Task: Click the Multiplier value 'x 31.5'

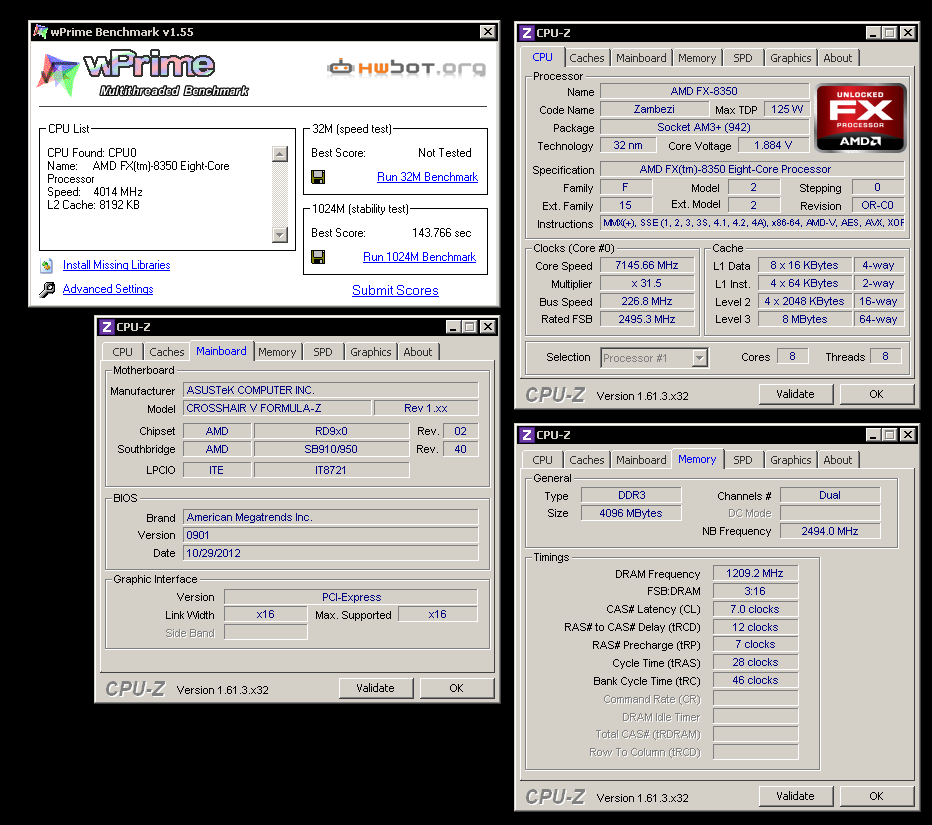Action: 647,284
